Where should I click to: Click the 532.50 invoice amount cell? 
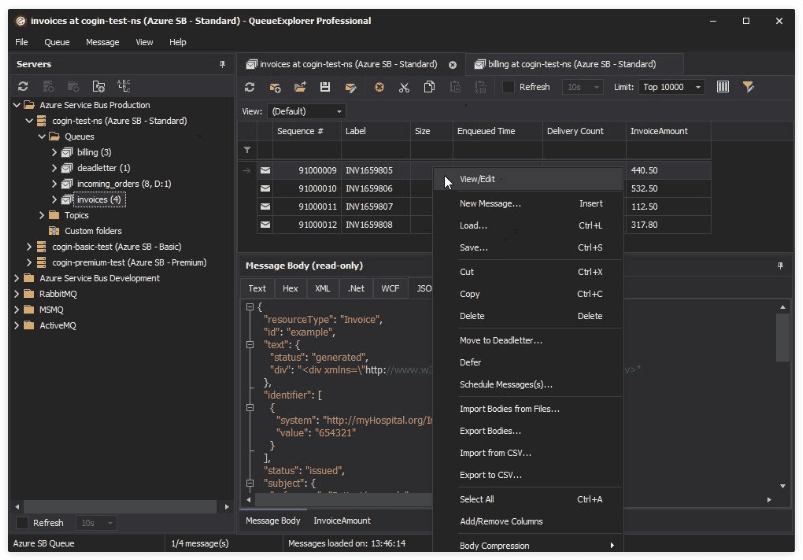(668, 189)
